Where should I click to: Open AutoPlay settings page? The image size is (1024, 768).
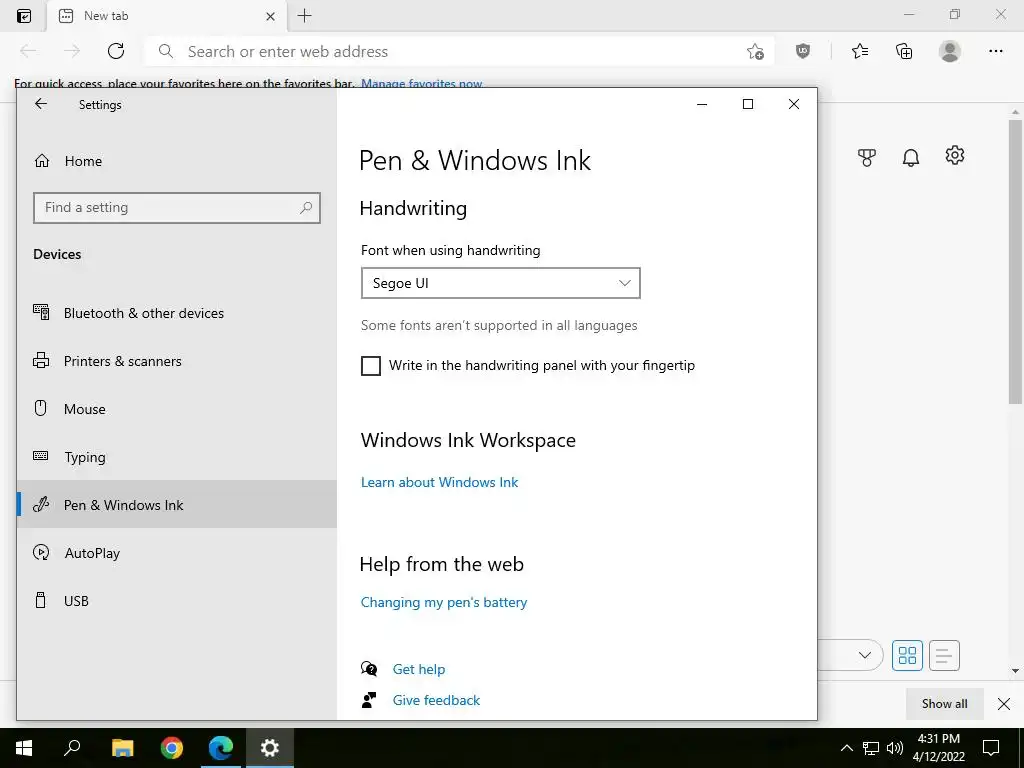pyautogui.click(x=176, y=553)
